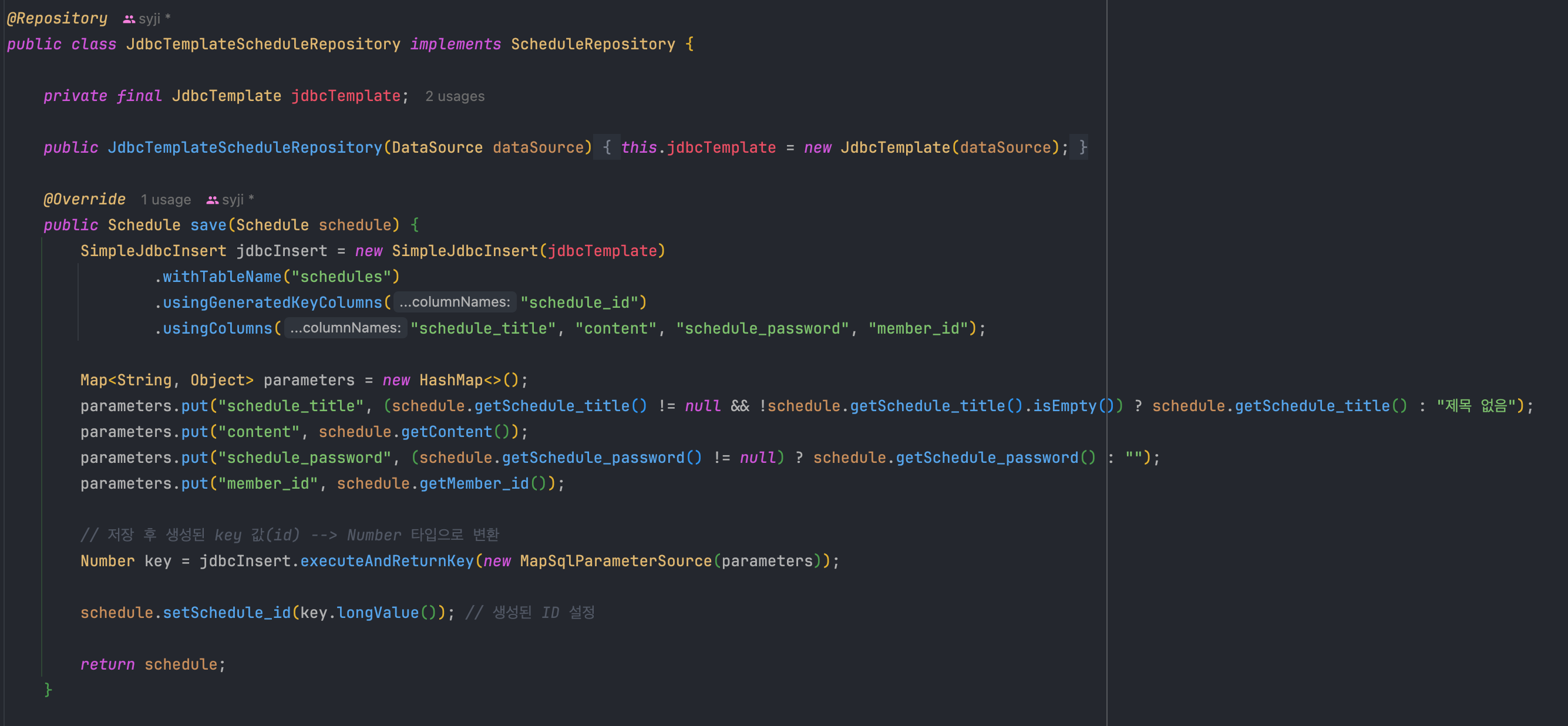Click the '생성된 ID 설정' comment

tap(530, 613)
